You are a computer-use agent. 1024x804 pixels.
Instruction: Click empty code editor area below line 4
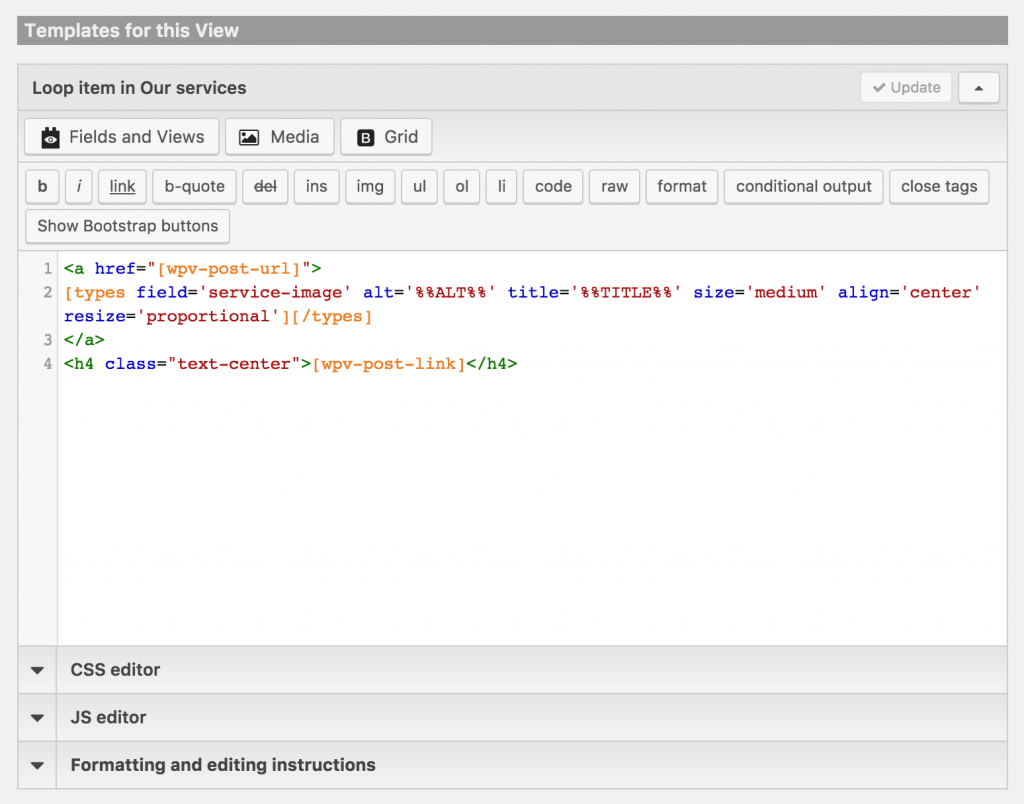coord(532,509)
